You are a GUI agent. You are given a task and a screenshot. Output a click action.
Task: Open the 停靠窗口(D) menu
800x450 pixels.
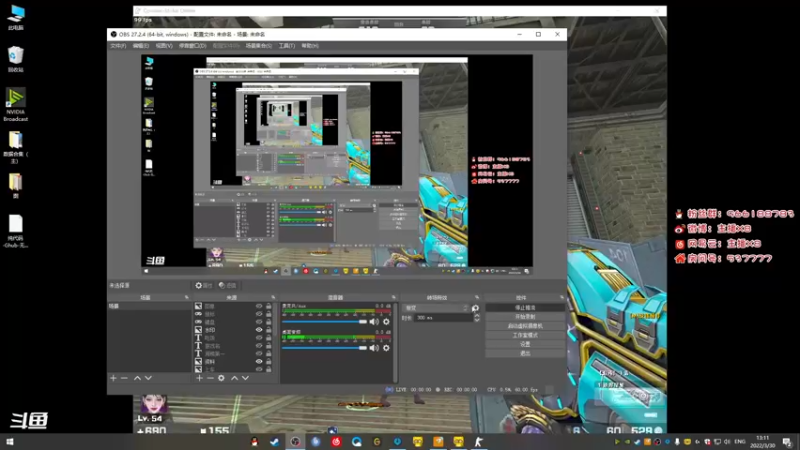point(192,46)
